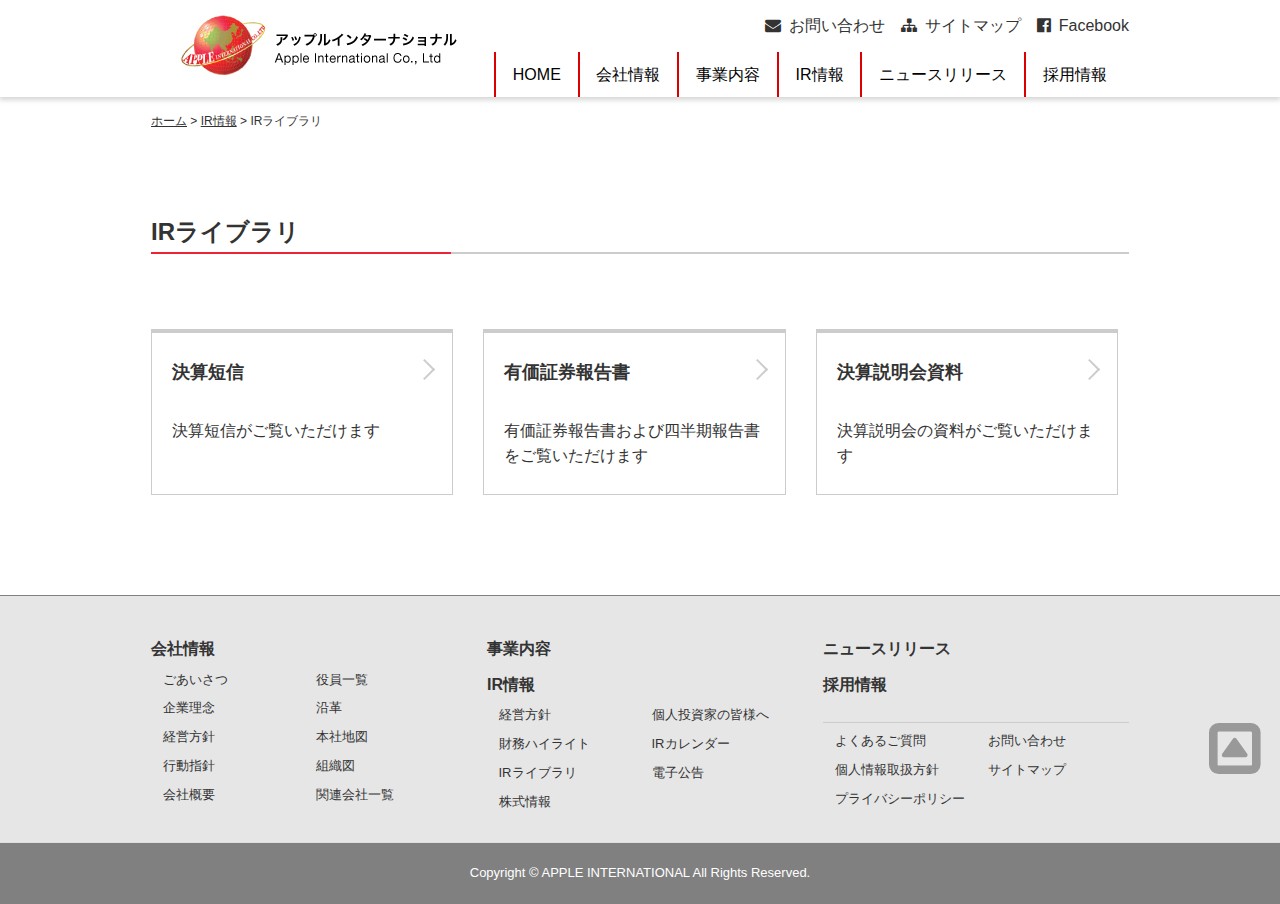Click footer link 沿革
Screen dimensions: 1280x904
[x=329, y=708]
